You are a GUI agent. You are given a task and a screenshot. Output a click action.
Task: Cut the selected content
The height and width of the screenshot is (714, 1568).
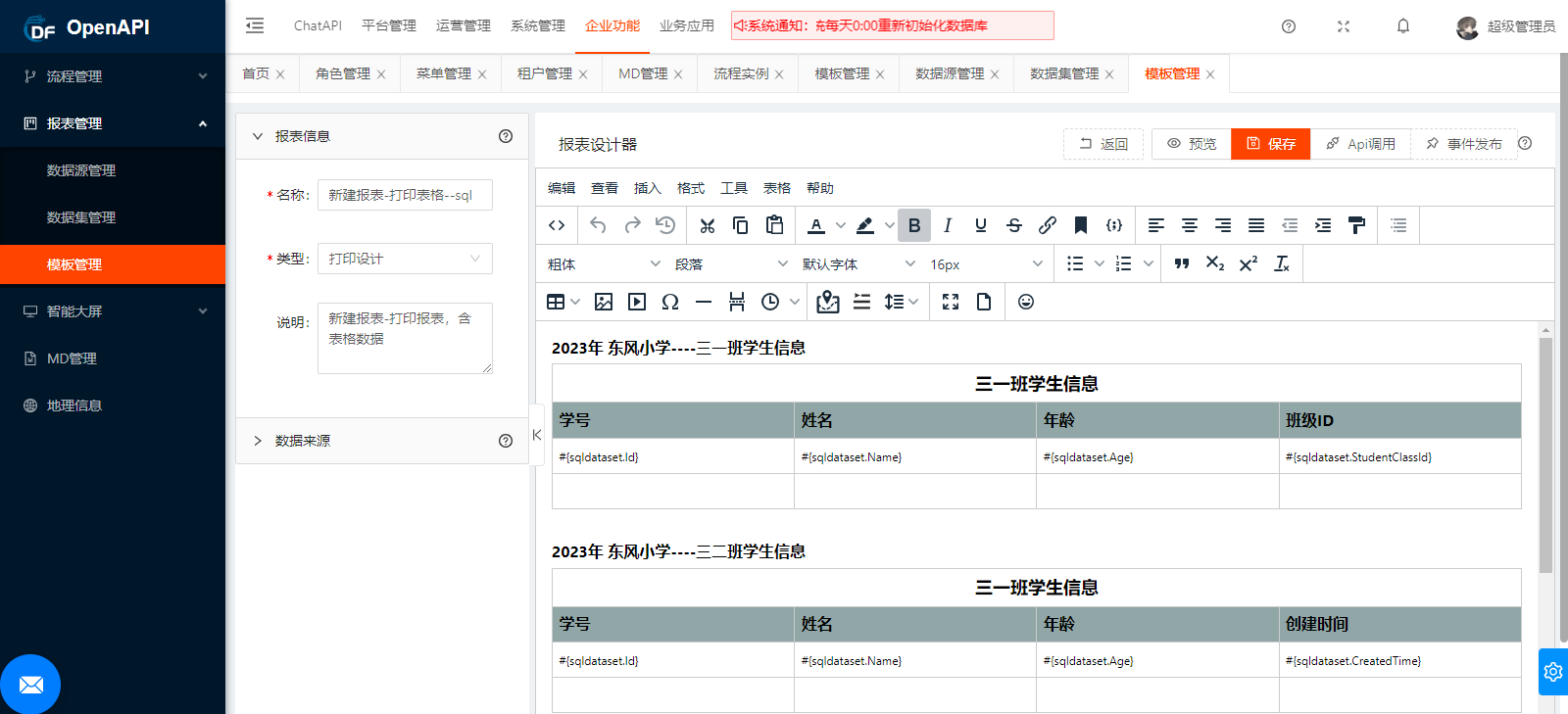point(708,225)
